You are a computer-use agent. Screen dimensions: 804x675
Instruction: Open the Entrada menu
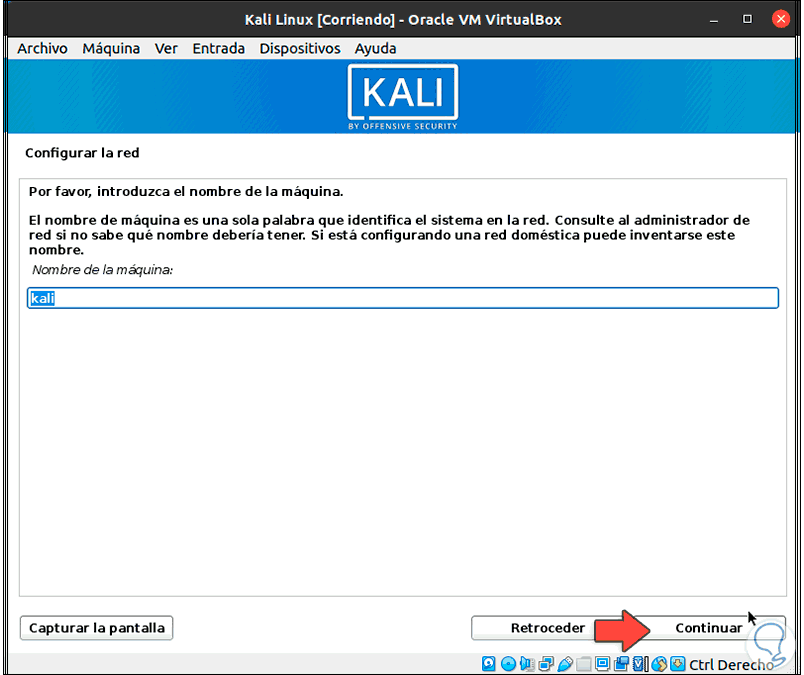coord(218,49)
